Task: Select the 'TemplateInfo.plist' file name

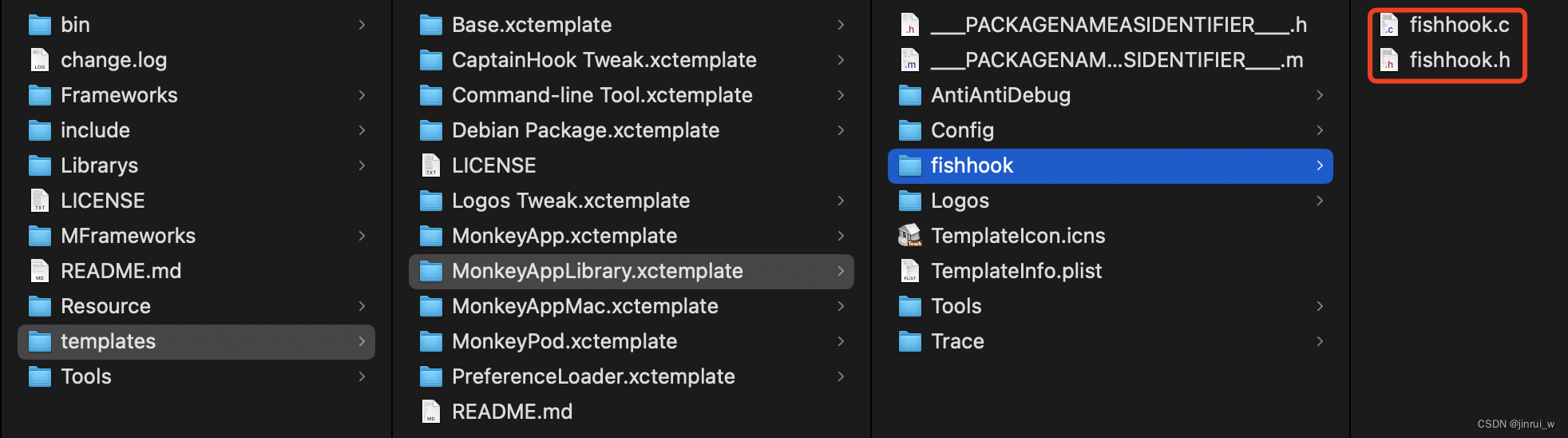Action: [1017, 272]
